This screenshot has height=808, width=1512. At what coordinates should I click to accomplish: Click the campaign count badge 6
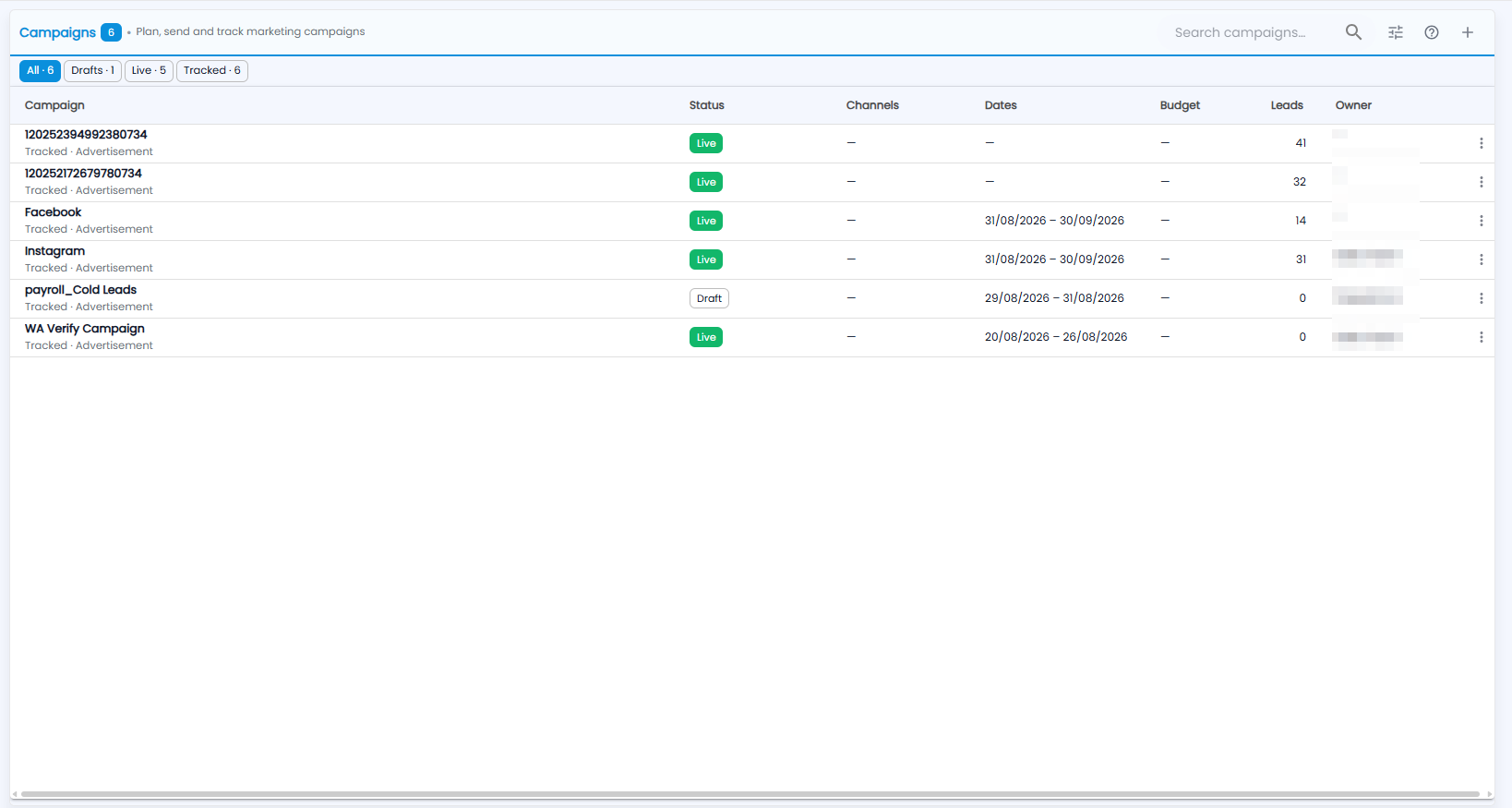111,32
